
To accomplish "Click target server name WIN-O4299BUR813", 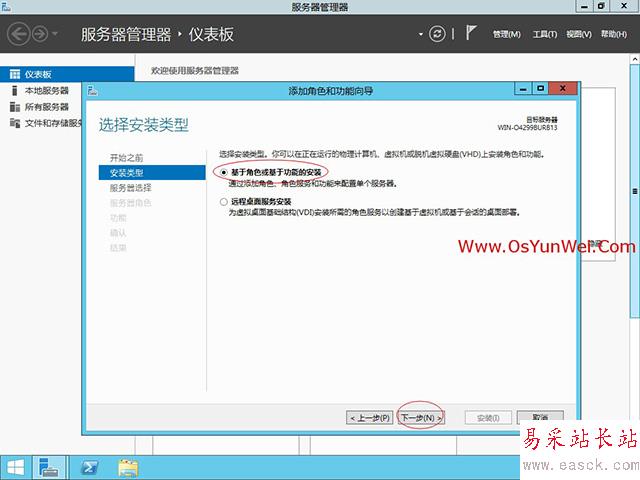I will click(527, 127).
